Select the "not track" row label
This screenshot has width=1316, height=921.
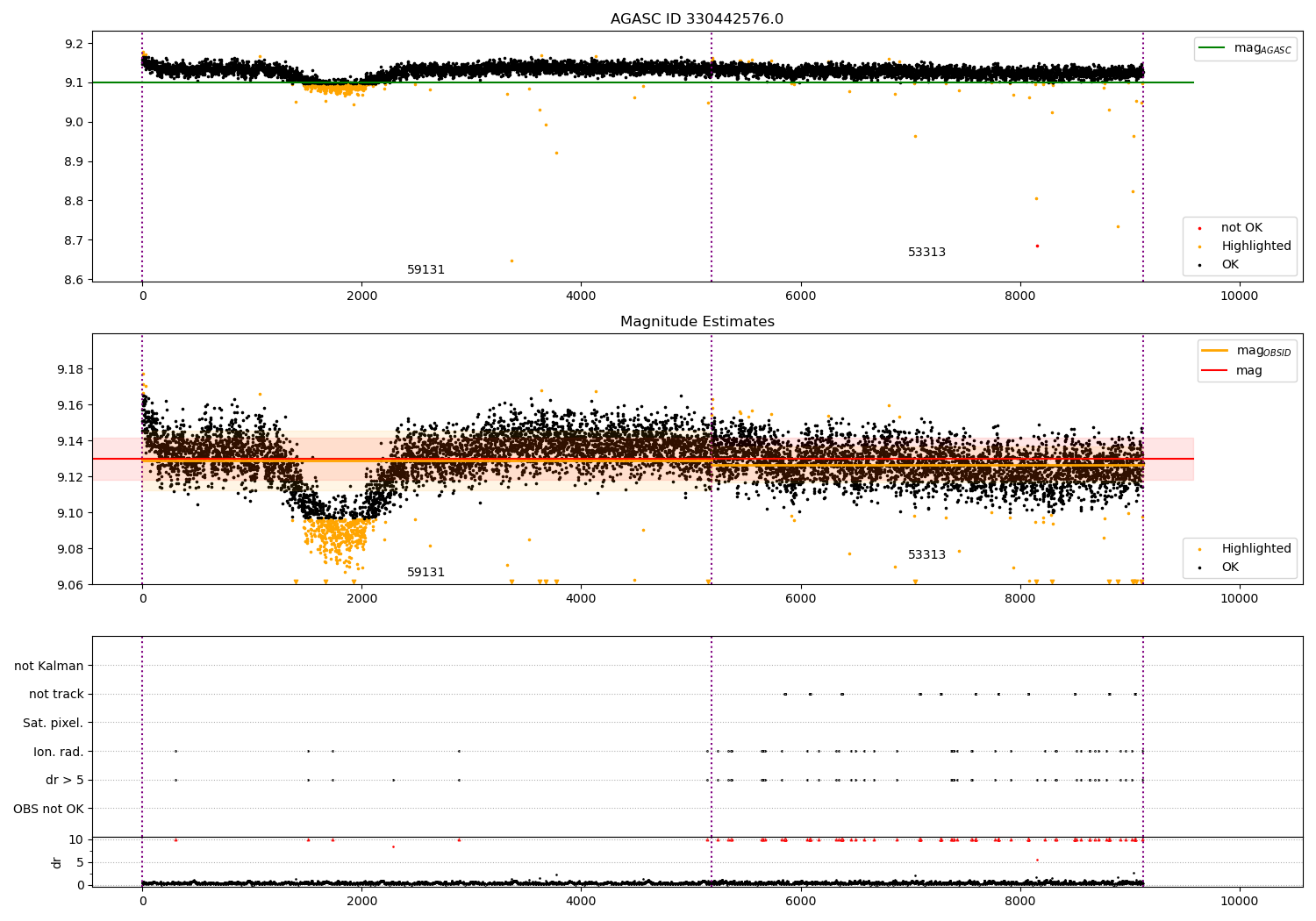56,695
